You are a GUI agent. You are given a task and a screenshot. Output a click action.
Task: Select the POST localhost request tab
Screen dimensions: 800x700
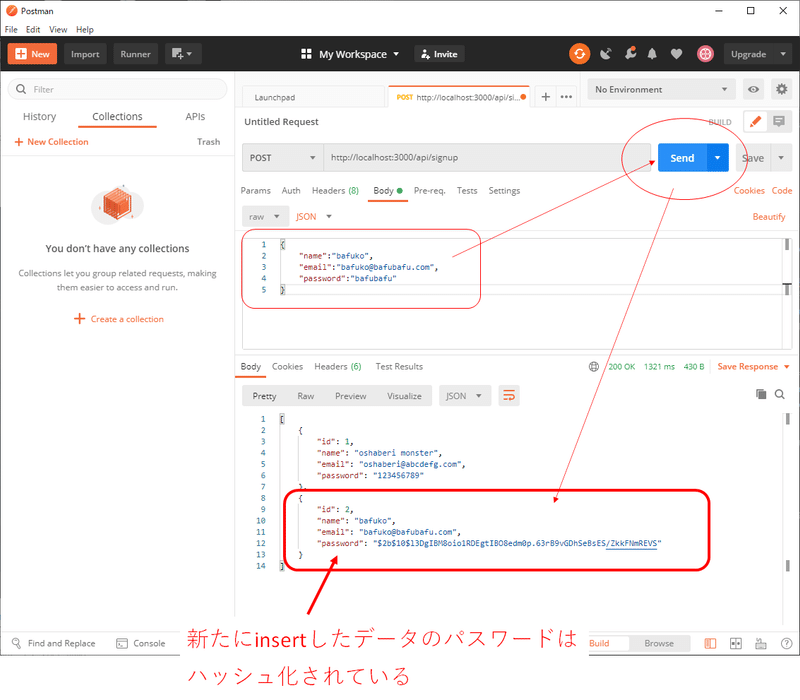(458, 97)
